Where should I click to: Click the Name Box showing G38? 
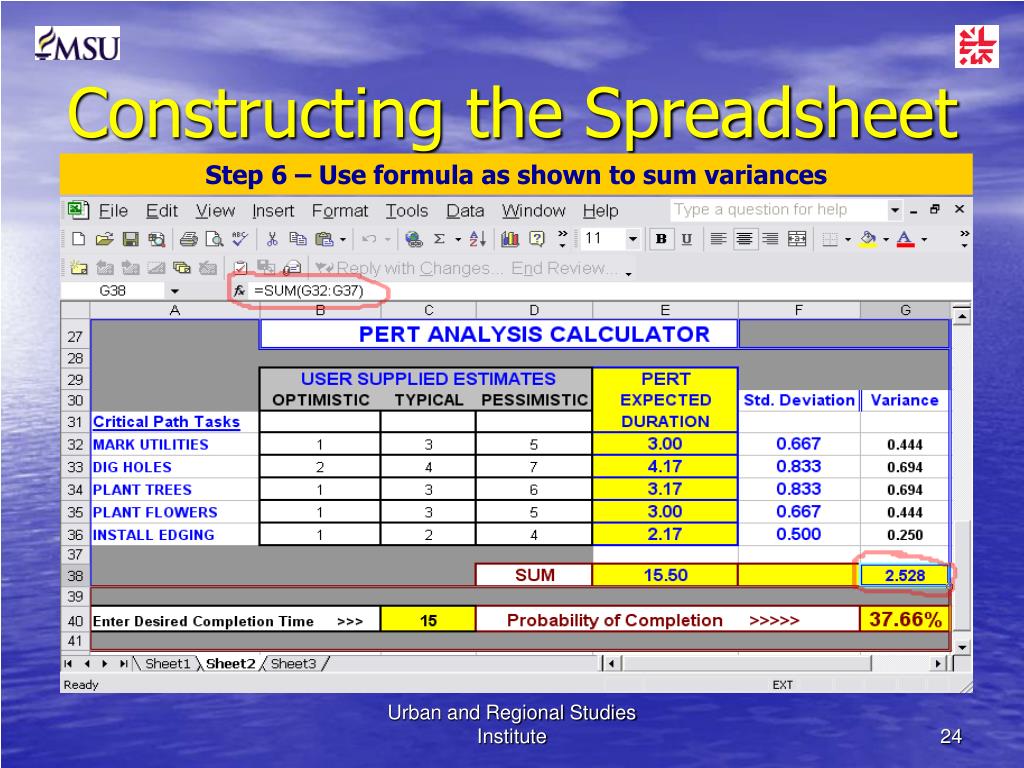click(114, 291)
